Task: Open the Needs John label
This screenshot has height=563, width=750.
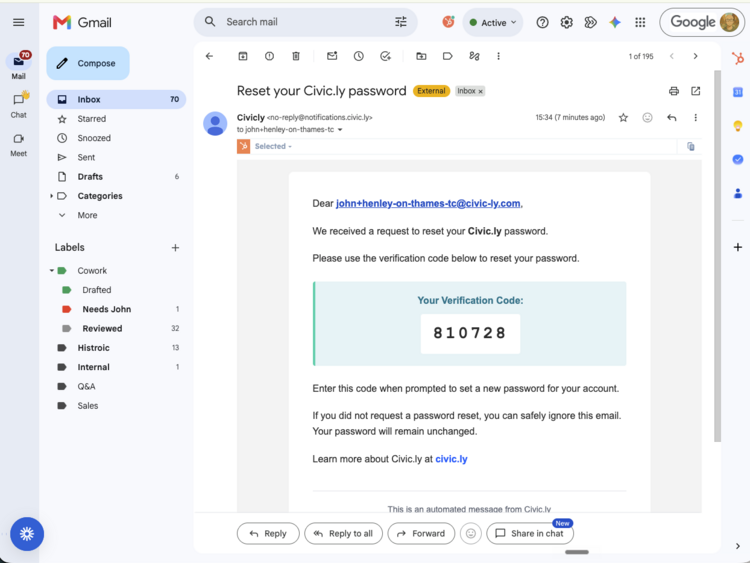Action: [x=116, y=309]
